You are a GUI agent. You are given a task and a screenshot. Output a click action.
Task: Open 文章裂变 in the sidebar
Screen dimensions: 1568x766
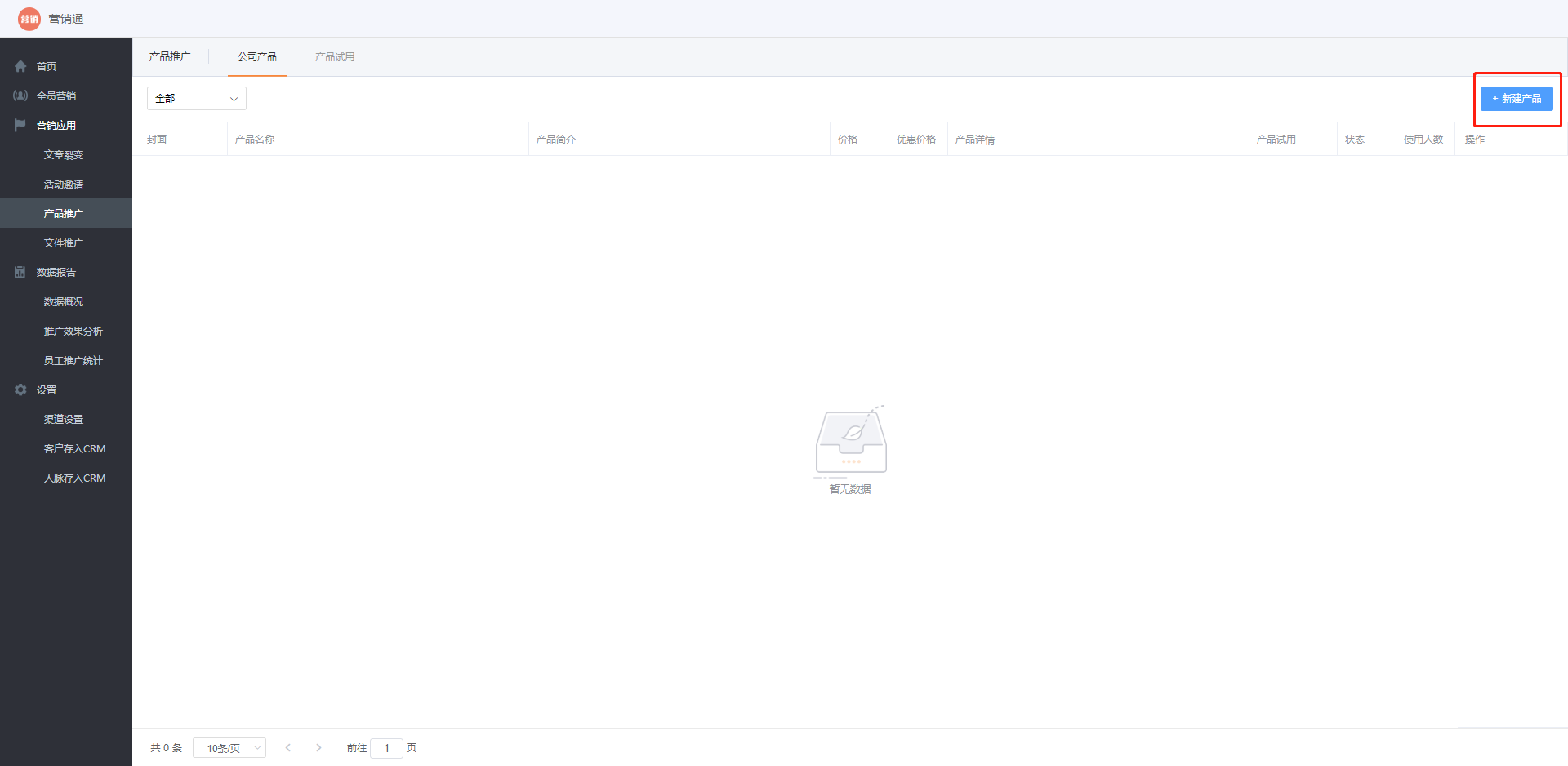tap(64, 155)
